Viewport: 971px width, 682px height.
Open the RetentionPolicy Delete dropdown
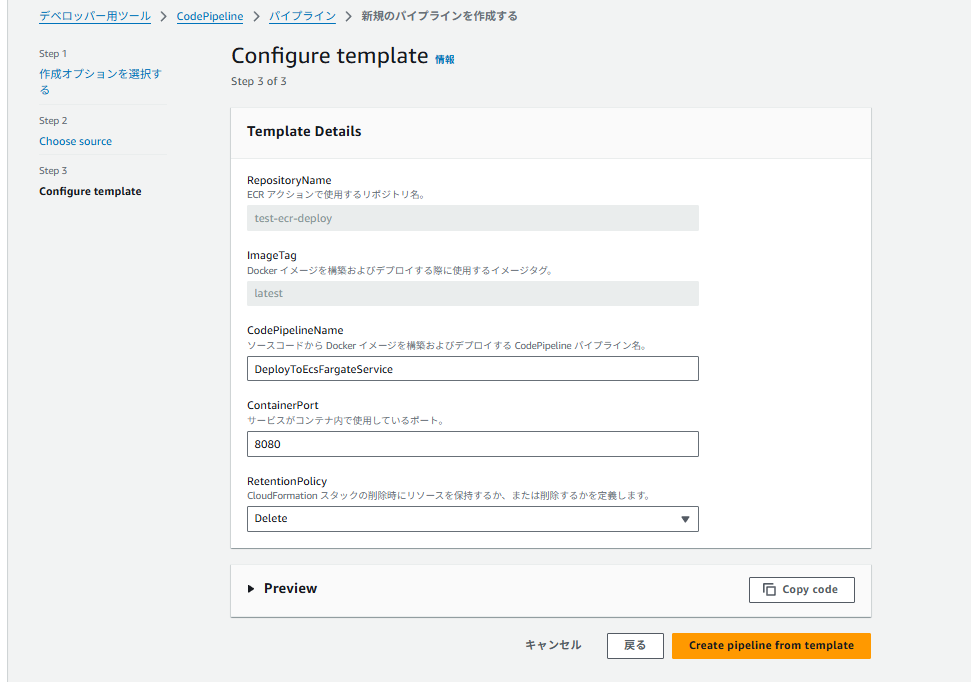coord(472,519)
